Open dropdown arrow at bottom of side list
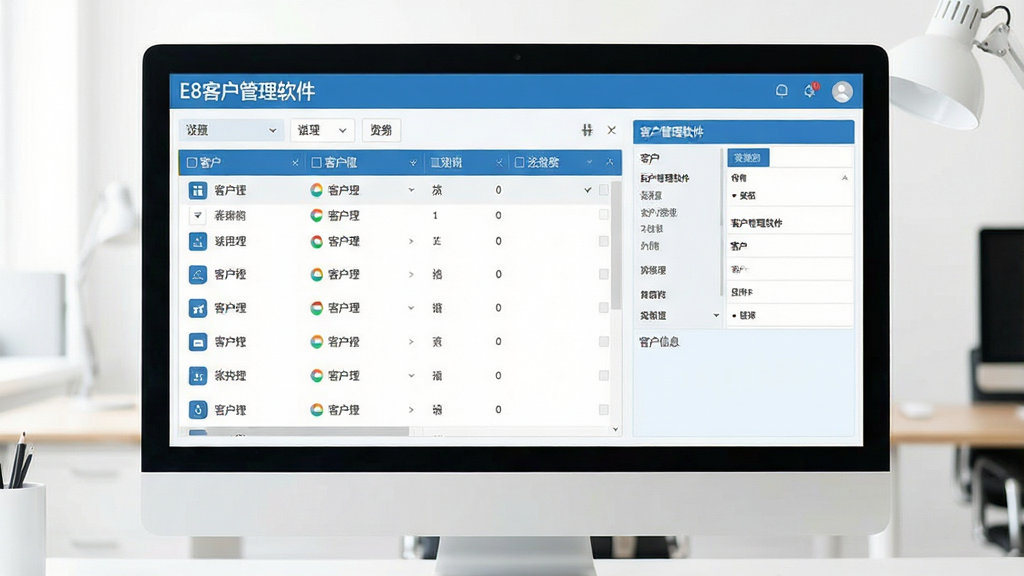This screenshot has height=576, width=1024. coord(716,315)
